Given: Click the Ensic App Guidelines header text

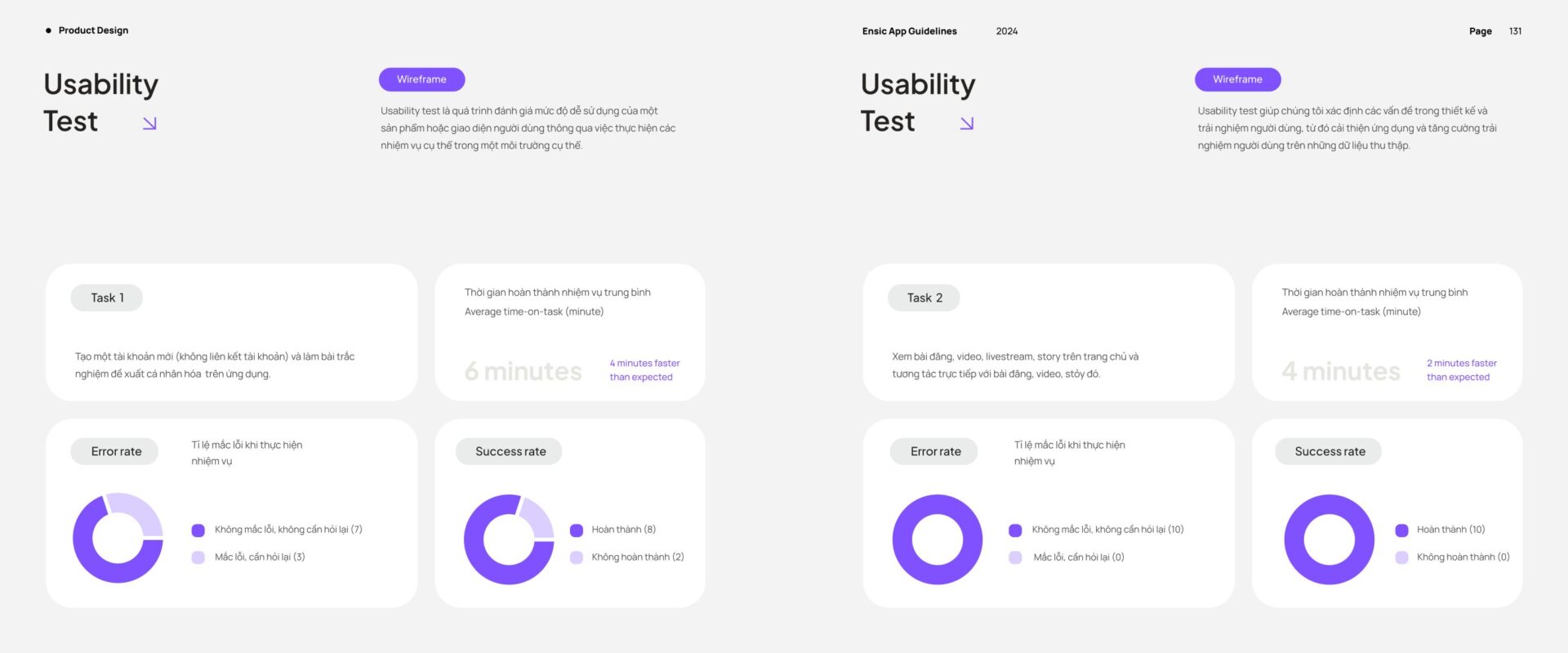Looking at the screenshot, I should point(909,31).
